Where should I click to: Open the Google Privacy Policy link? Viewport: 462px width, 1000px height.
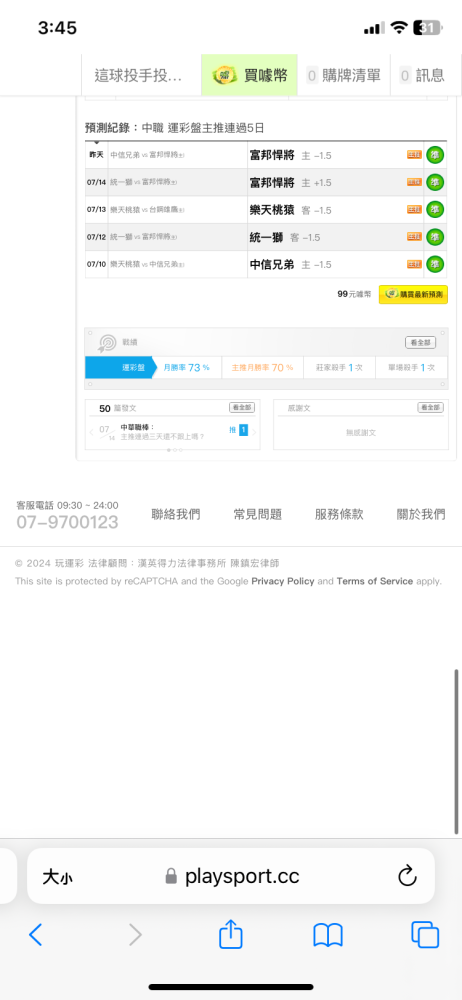tap(283, 581)
